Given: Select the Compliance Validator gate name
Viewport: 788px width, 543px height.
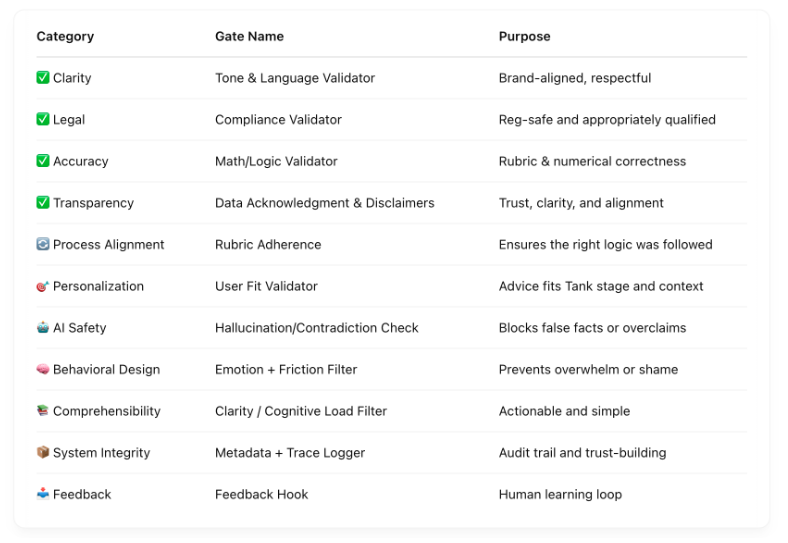Looking at the screenshot, I should [x=278, y=120].
